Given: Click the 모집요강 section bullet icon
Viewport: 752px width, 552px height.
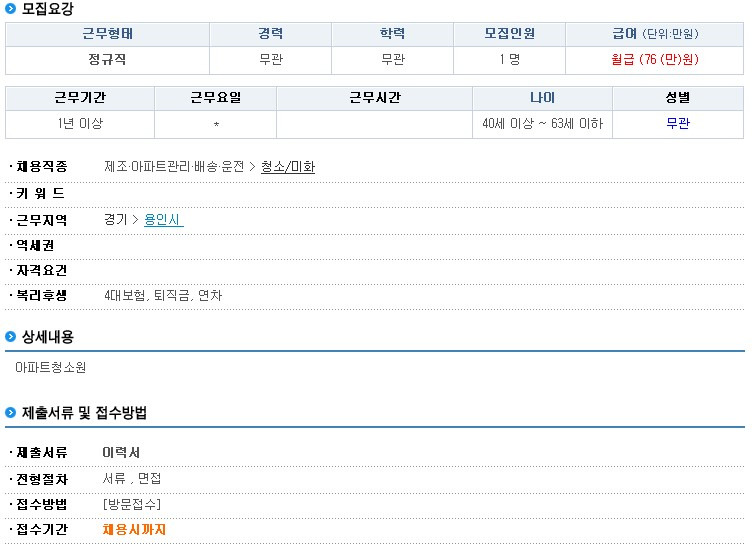Looking at the screenshot, I should coord(11,9).
